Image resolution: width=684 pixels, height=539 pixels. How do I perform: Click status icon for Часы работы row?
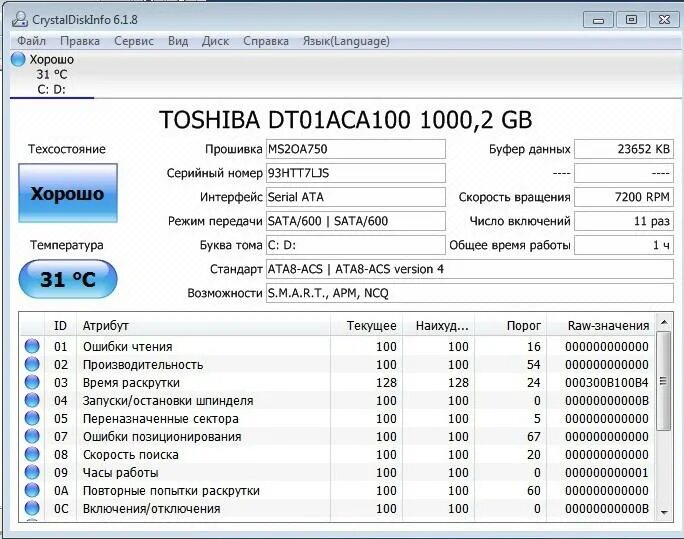point(32,472)
